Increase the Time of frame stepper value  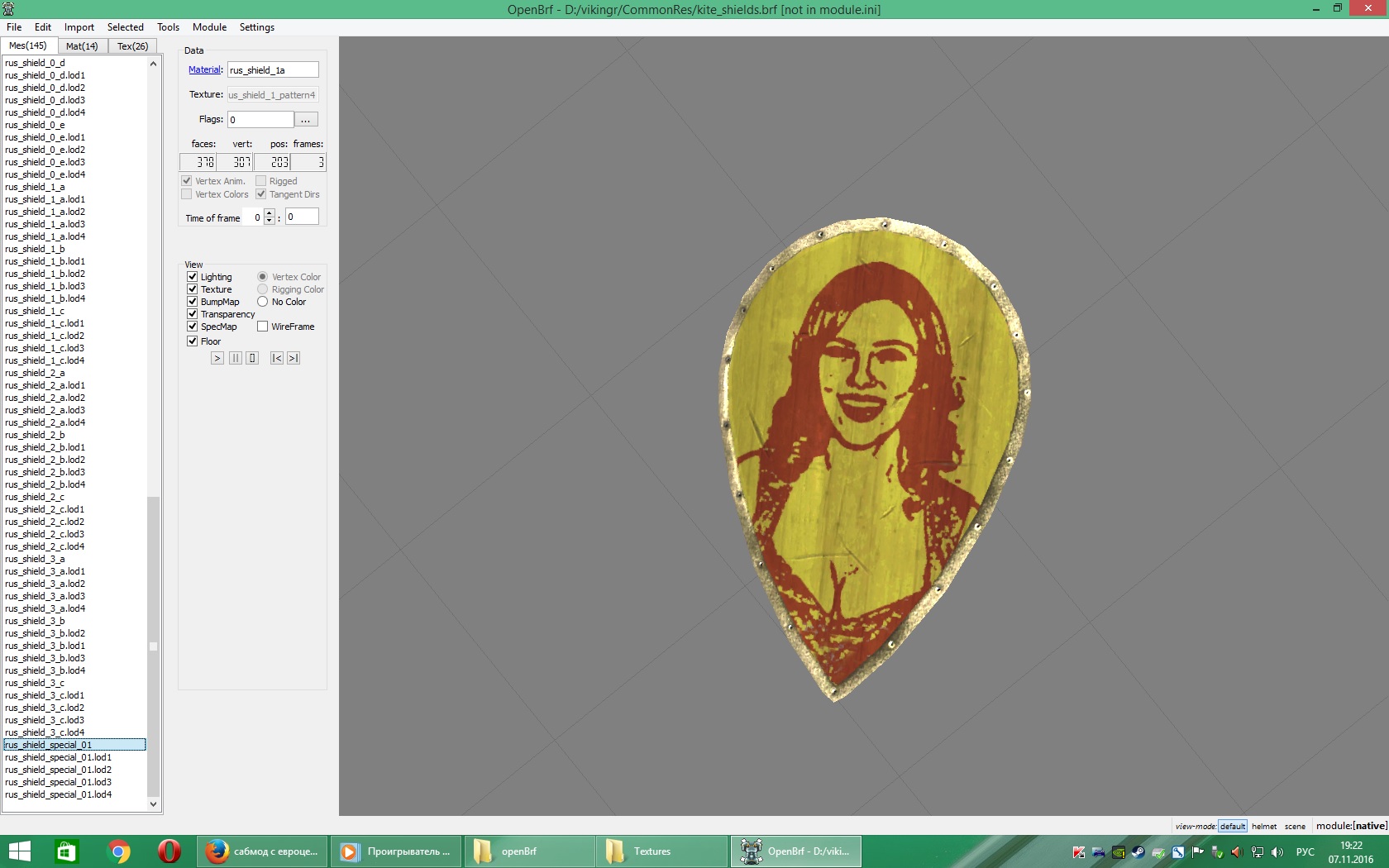269,213
